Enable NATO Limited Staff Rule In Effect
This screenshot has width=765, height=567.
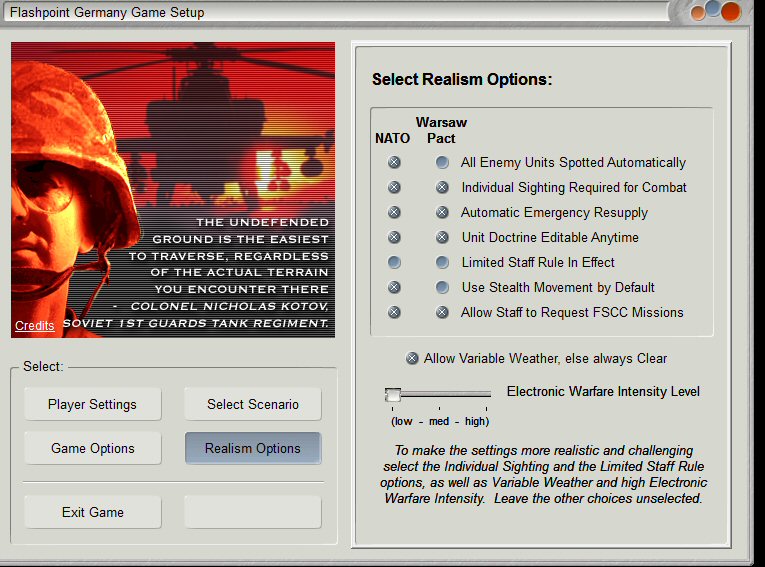[x=394, y=263]
